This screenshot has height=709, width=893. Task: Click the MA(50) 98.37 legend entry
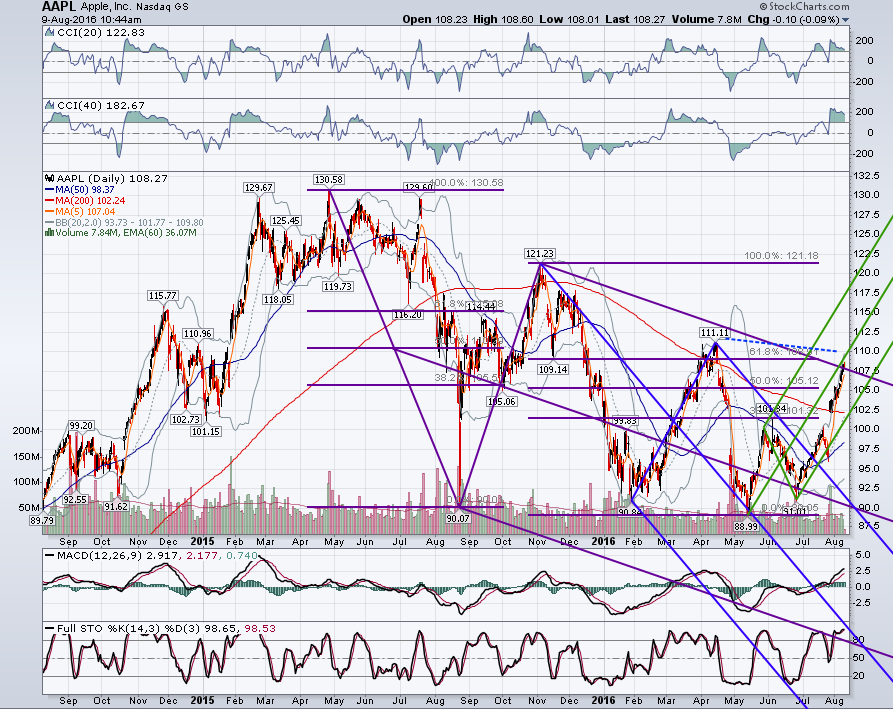(x=85, y=190)
